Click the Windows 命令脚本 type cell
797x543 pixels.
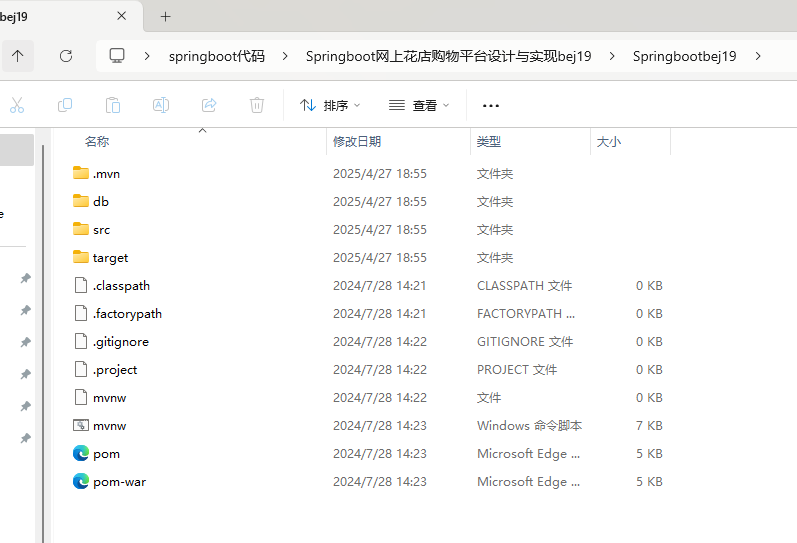(x=529, y=426)
